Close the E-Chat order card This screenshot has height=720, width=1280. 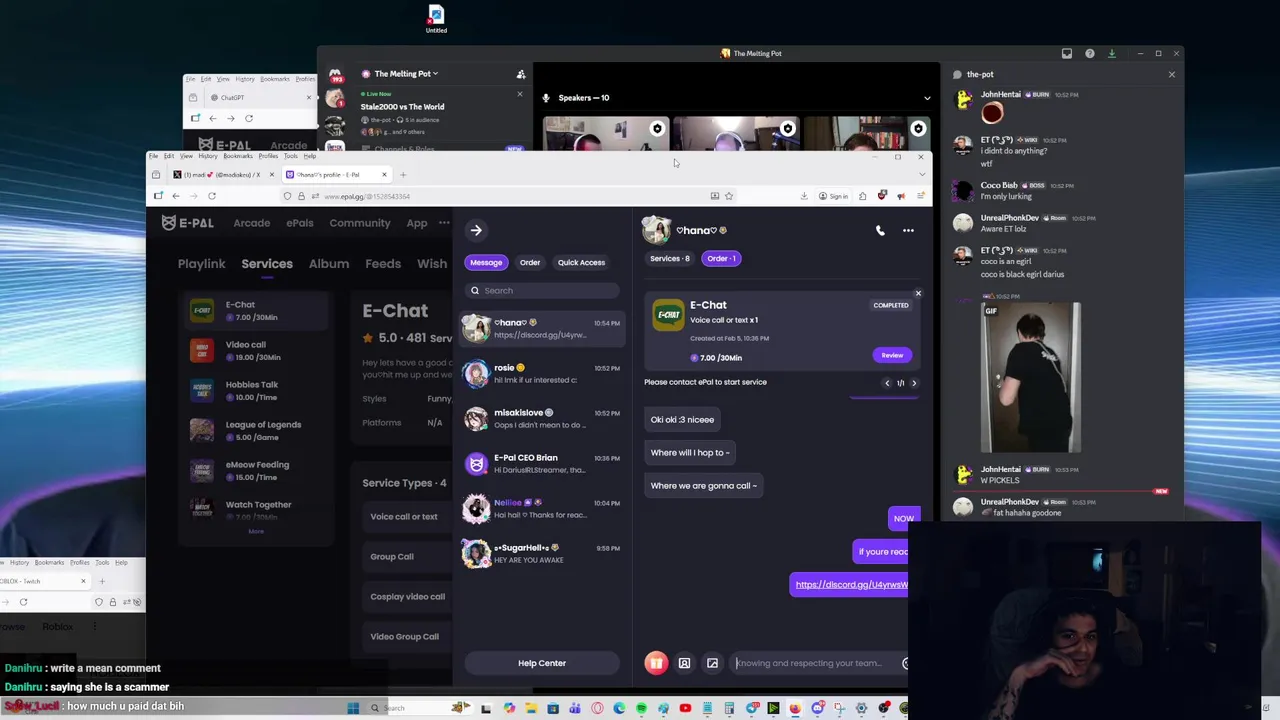pyautogui.click(x=918, y=294)
